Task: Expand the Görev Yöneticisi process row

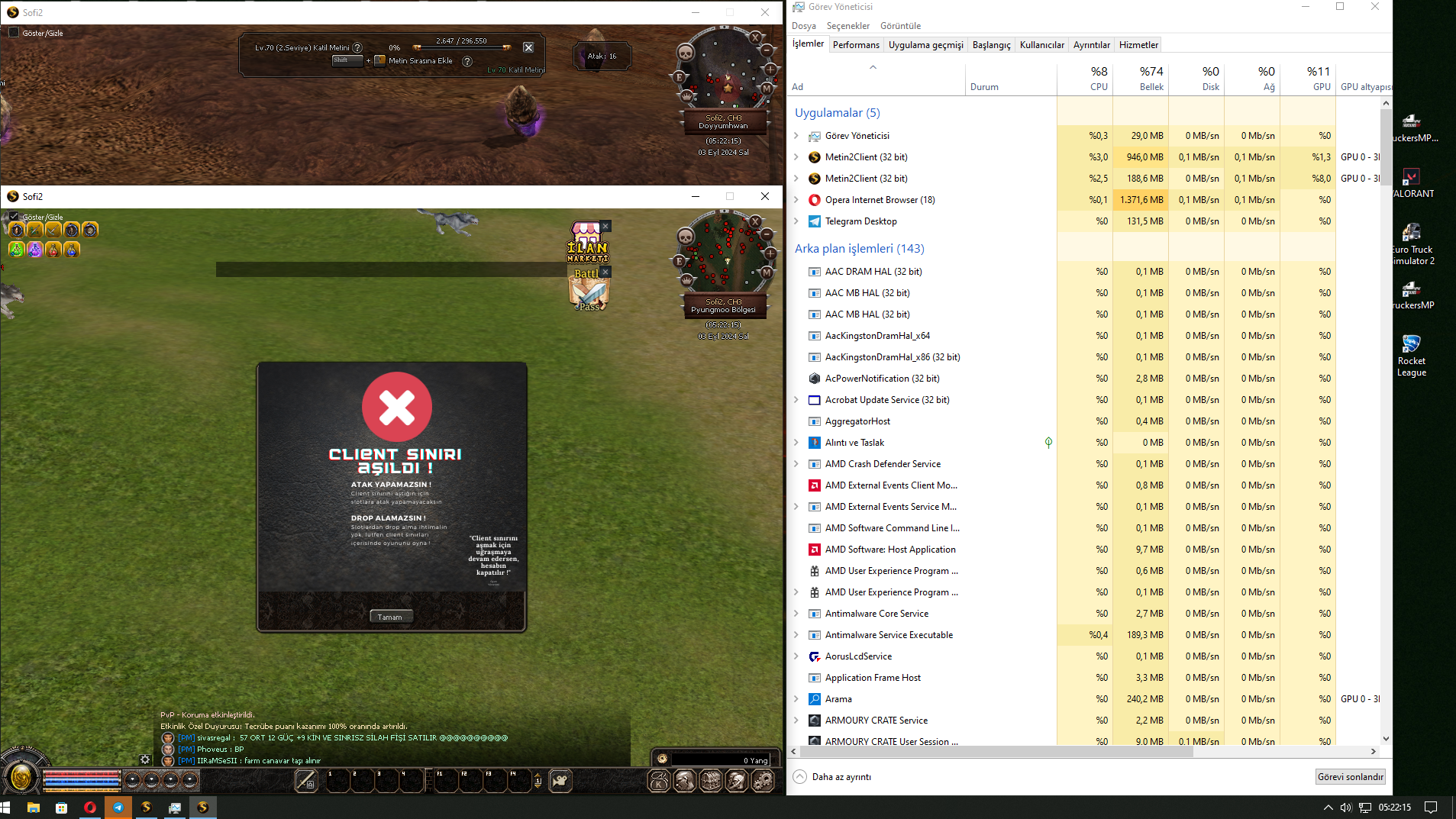Action: 796,136
